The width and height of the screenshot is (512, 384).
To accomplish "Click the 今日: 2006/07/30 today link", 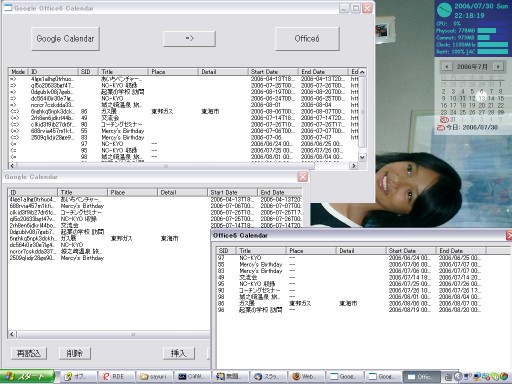I will 472,128.
